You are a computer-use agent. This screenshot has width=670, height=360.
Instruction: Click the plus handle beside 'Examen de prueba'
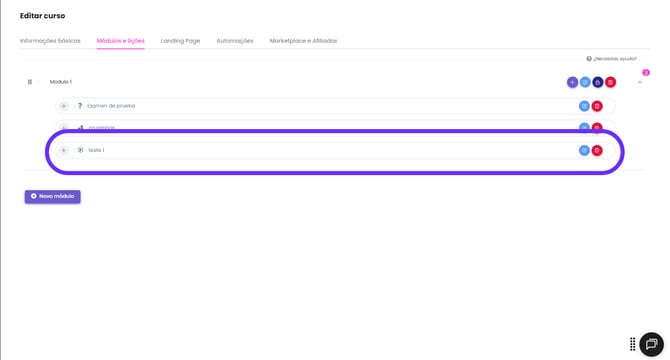tap(64, 106)
